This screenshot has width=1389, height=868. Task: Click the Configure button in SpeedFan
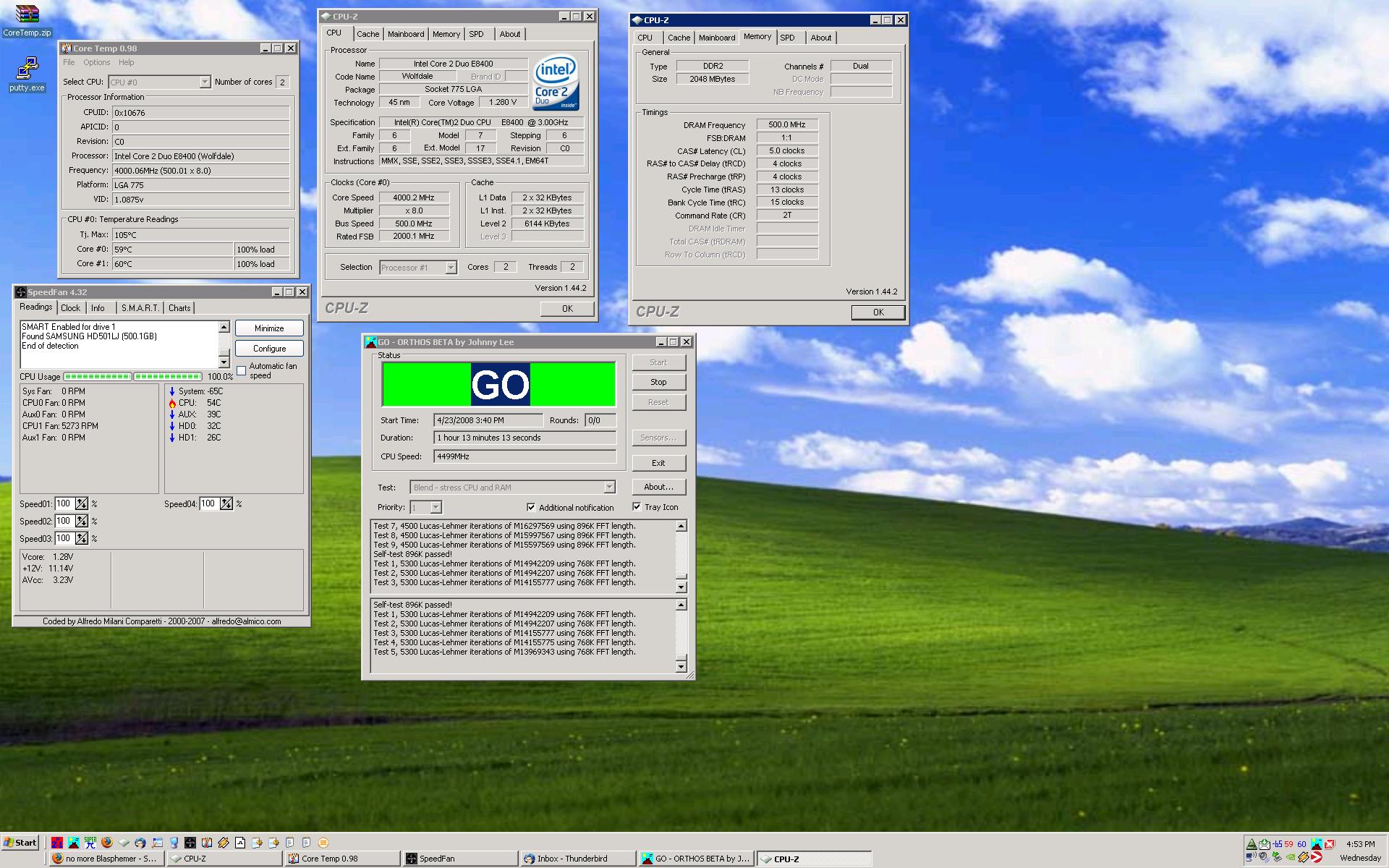point(269,349)
